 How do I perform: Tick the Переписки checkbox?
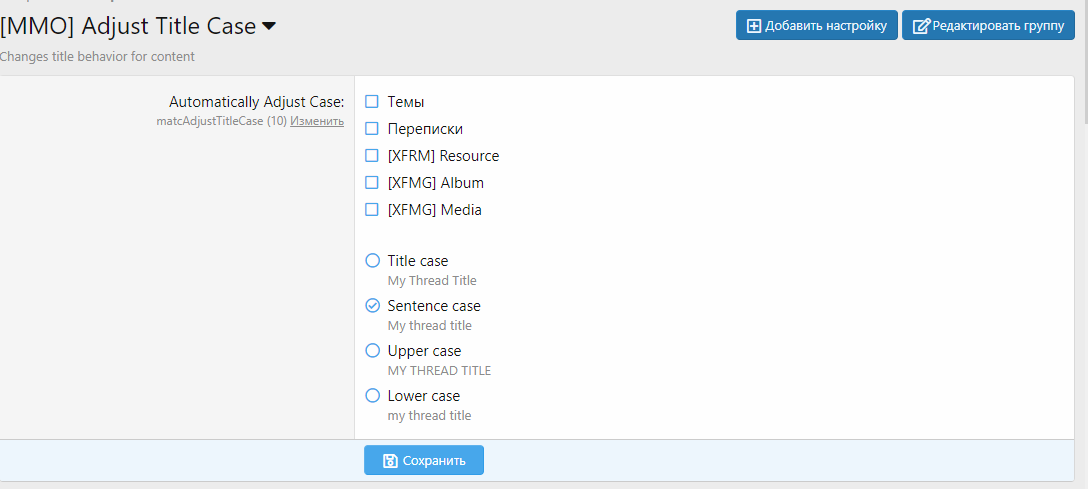point(372,129)
